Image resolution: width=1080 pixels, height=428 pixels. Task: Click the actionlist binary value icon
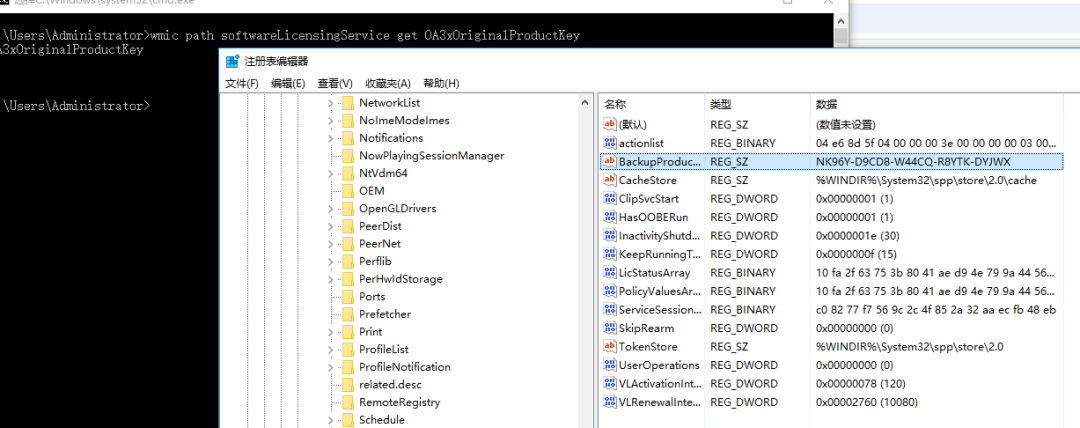[610, 143]
